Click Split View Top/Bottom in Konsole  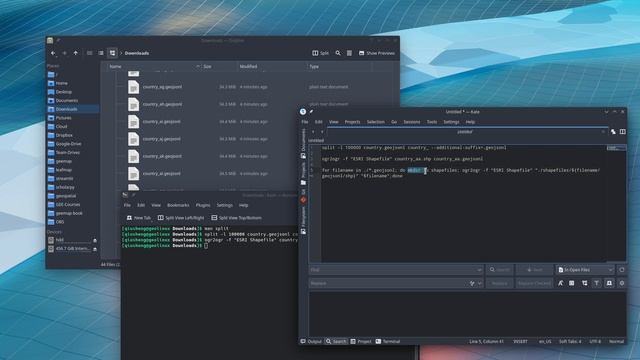236,218
